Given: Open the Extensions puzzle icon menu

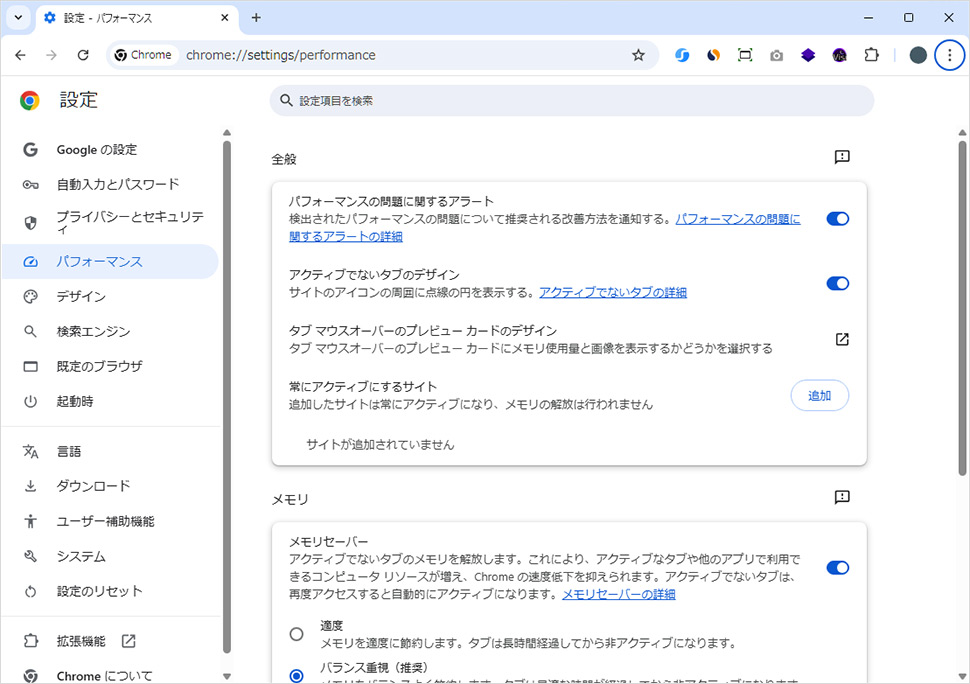Looking at the screenshot, I should pyautogui.click(x=871, y=55).
